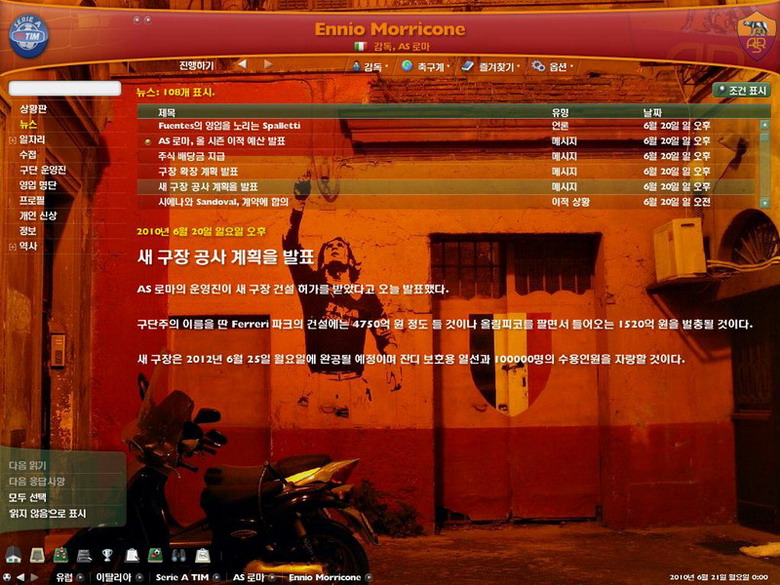780x585 pixels.
Task: Click the 진행하기 continue button
Action: tap(196, 65)
